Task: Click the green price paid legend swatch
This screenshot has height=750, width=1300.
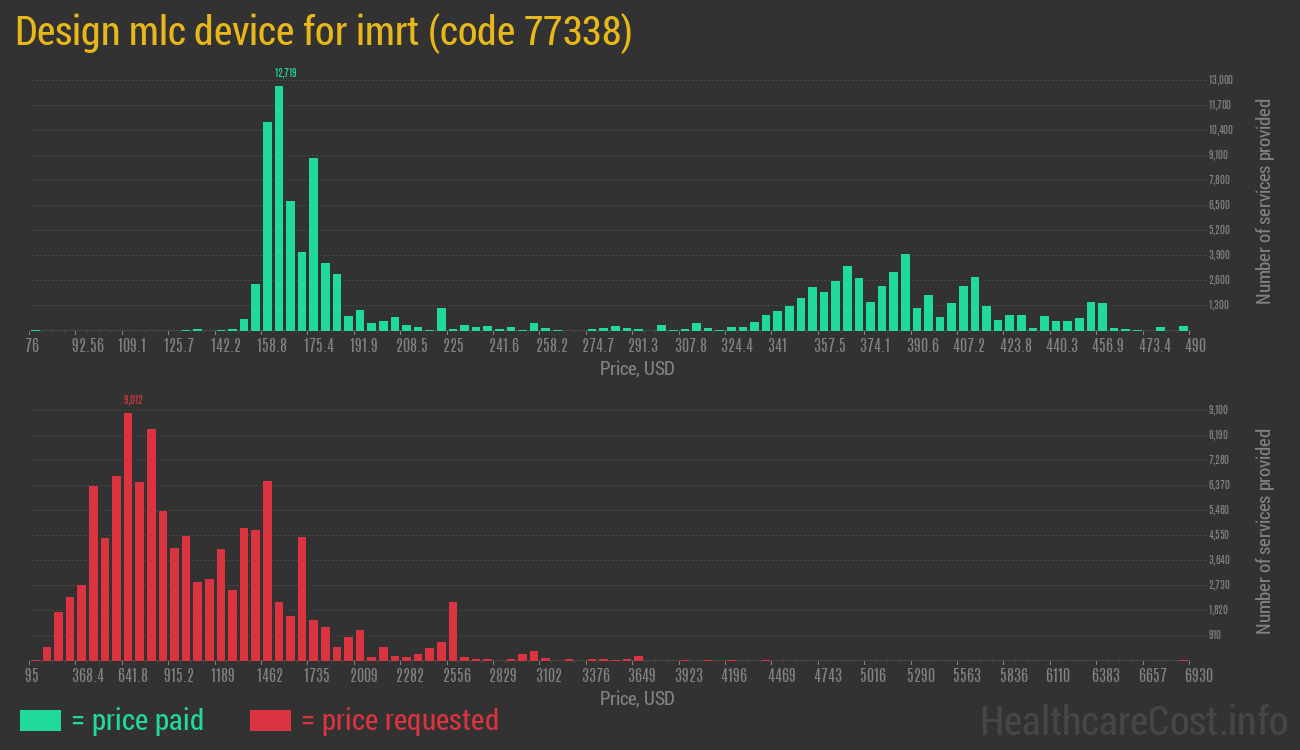Action: tap(40, 720)
